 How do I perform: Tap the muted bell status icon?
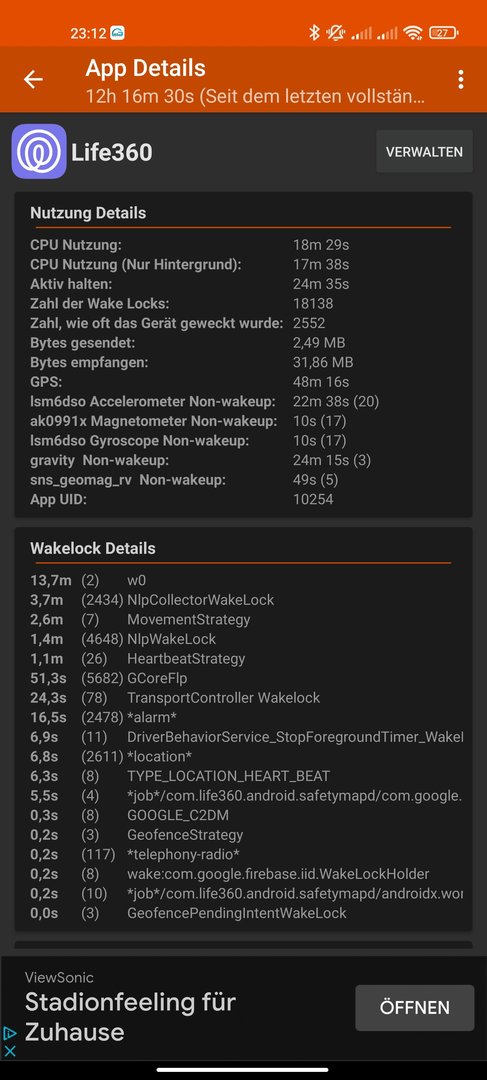(336, 32)
